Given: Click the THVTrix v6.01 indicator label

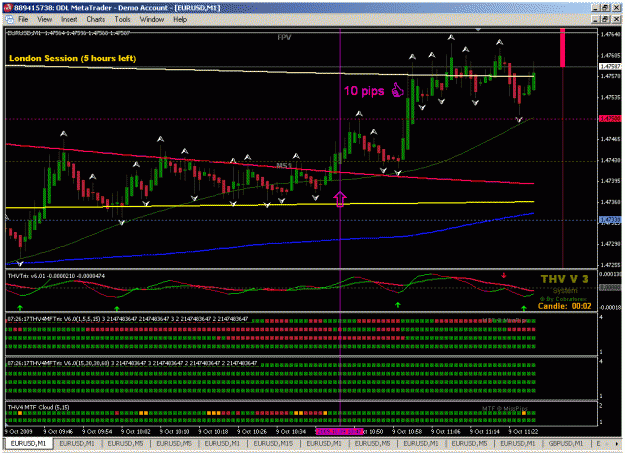Looking at the screenshot, I should click(56, 276).
